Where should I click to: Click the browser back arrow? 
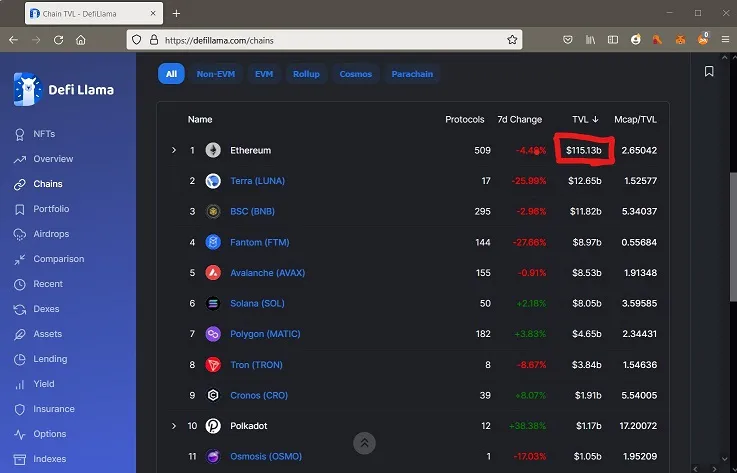tap(13, 40)
